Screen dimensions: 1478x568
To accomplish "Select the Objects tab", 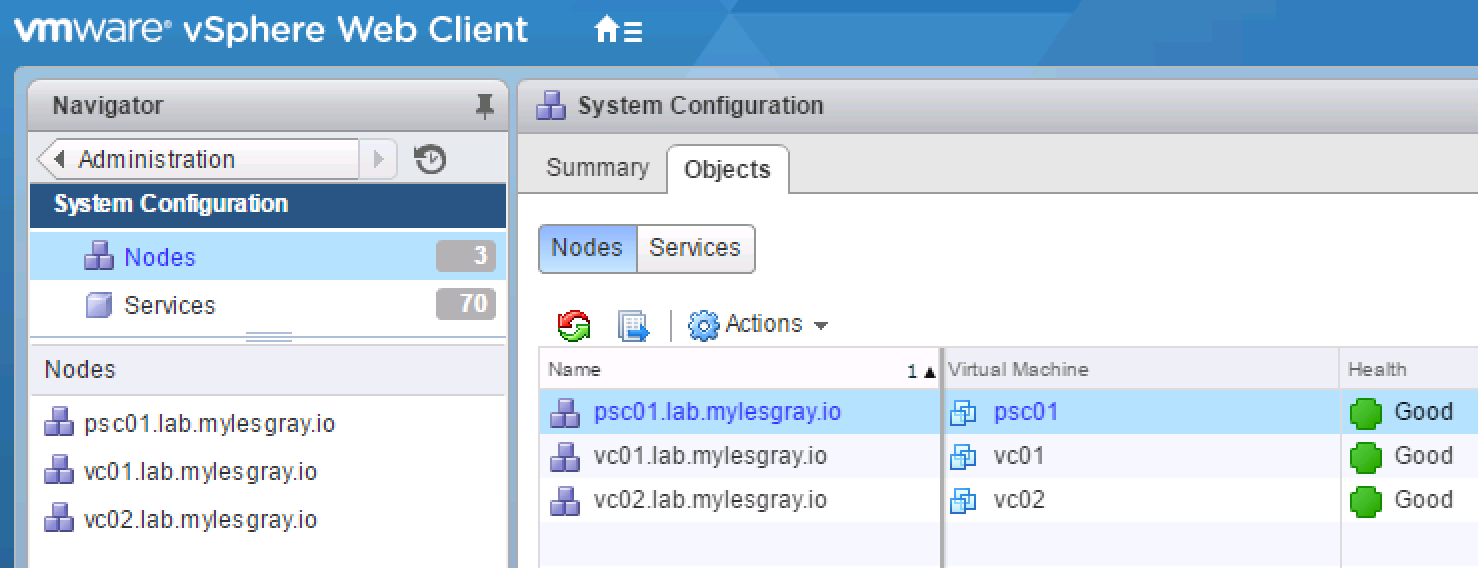I will point(727,169).
